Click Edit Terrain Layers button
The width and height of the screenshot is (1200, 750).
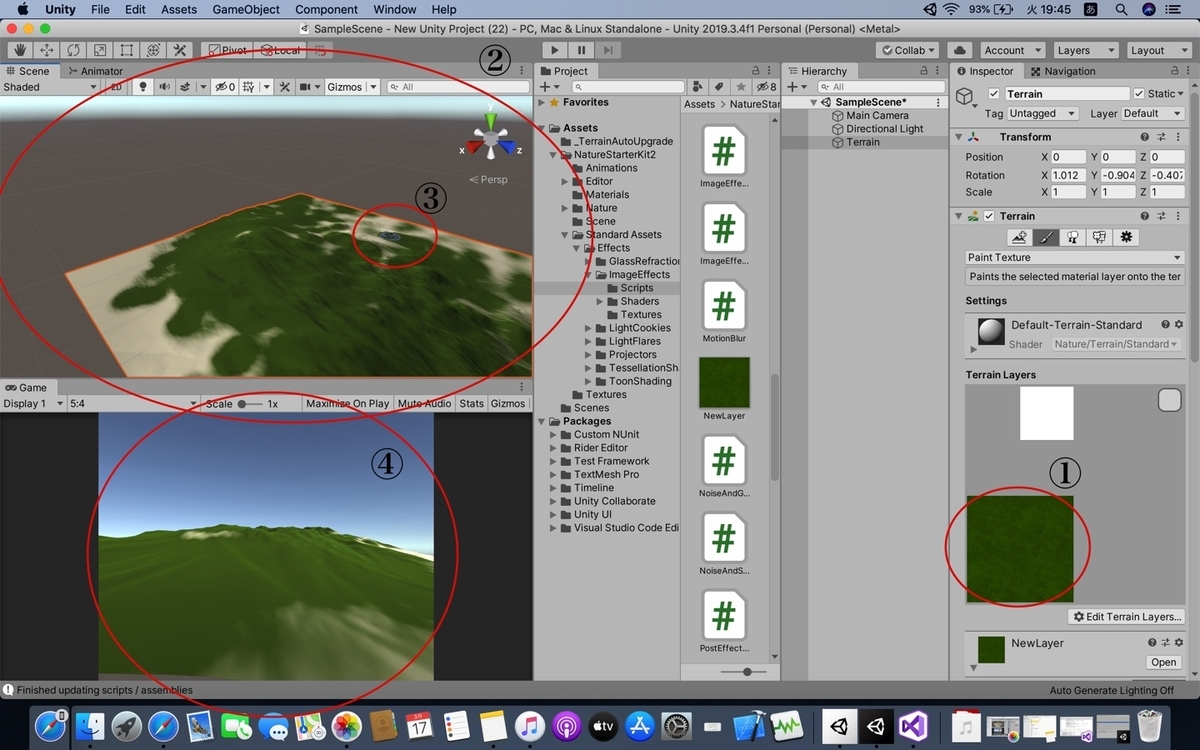pos(1127,617)
